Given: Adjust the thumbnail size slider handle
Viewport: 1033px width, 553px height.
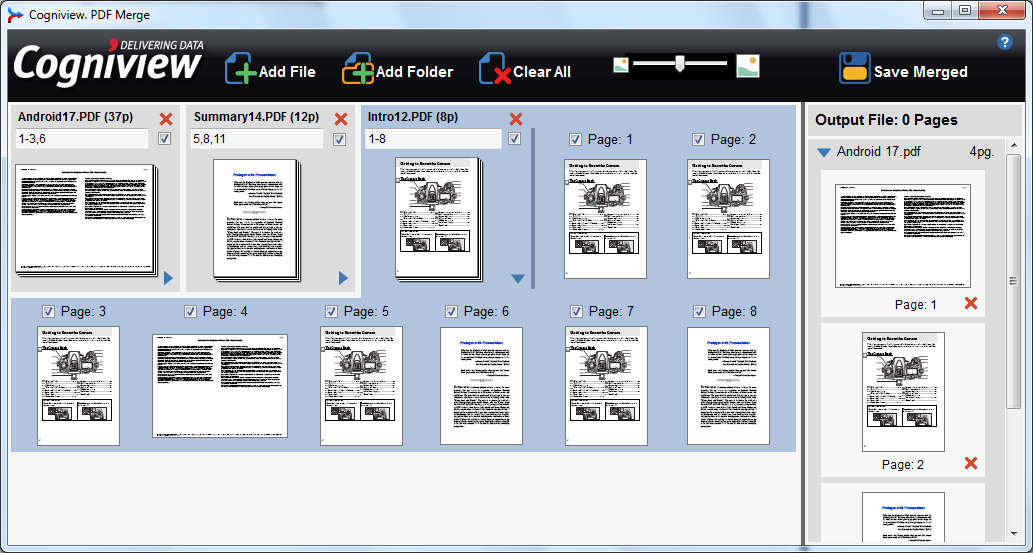Looking at the screenshot, I should click(679, 63).
